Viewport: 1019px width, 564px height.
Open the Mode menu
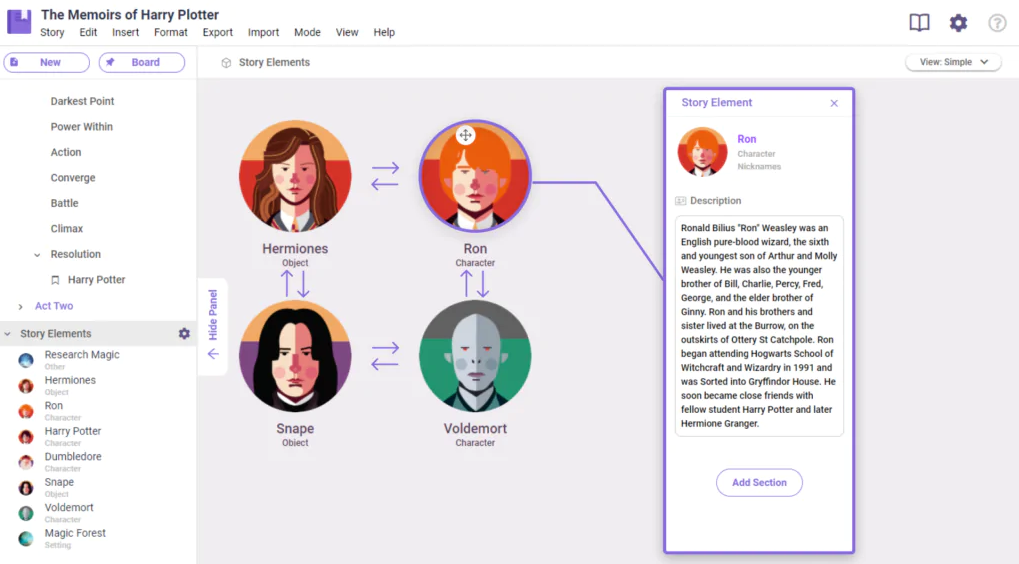307,32
